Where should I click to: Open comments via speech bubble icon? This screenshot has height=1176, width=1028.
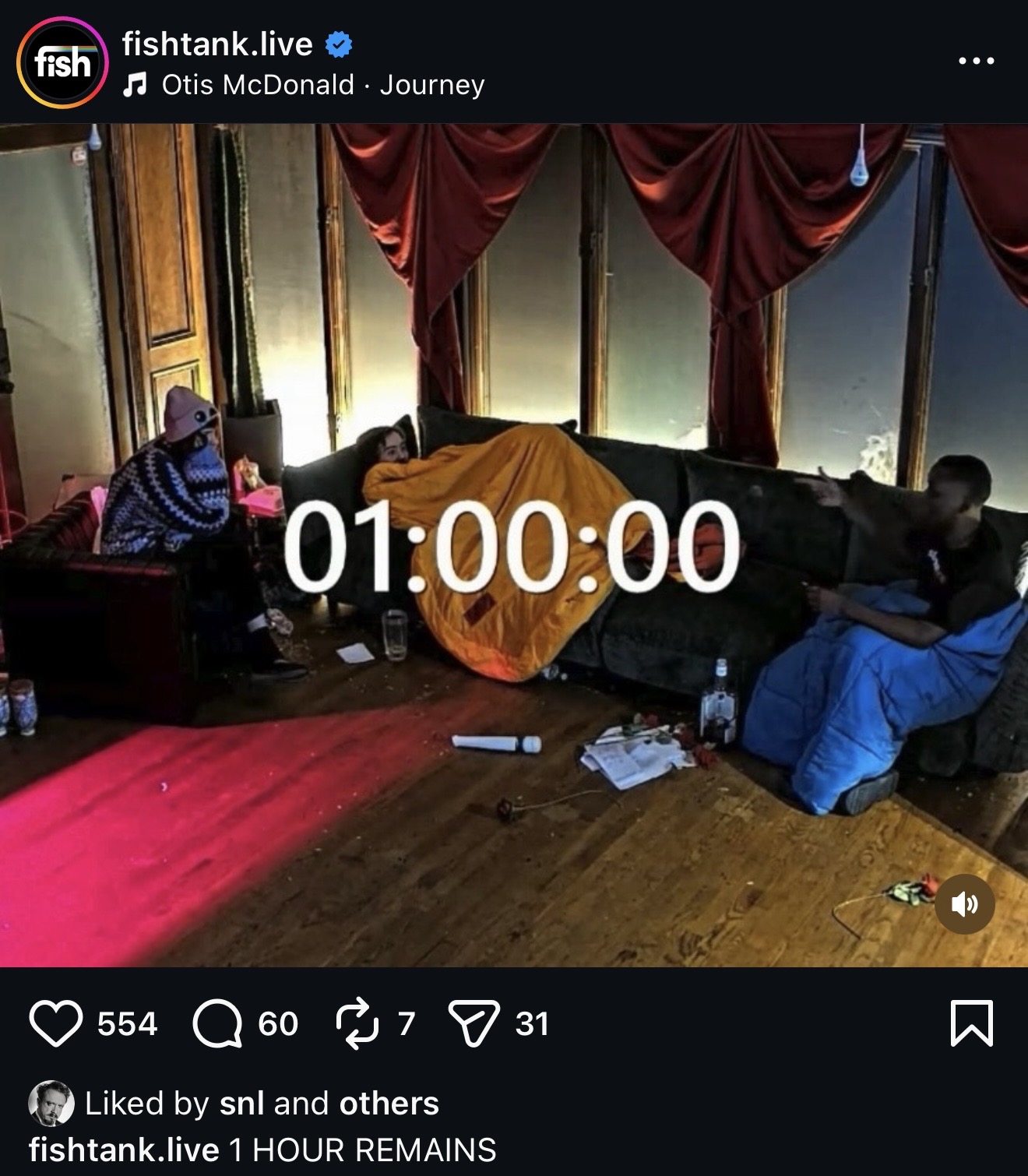pyautogui.click(x=217, y=1023)
